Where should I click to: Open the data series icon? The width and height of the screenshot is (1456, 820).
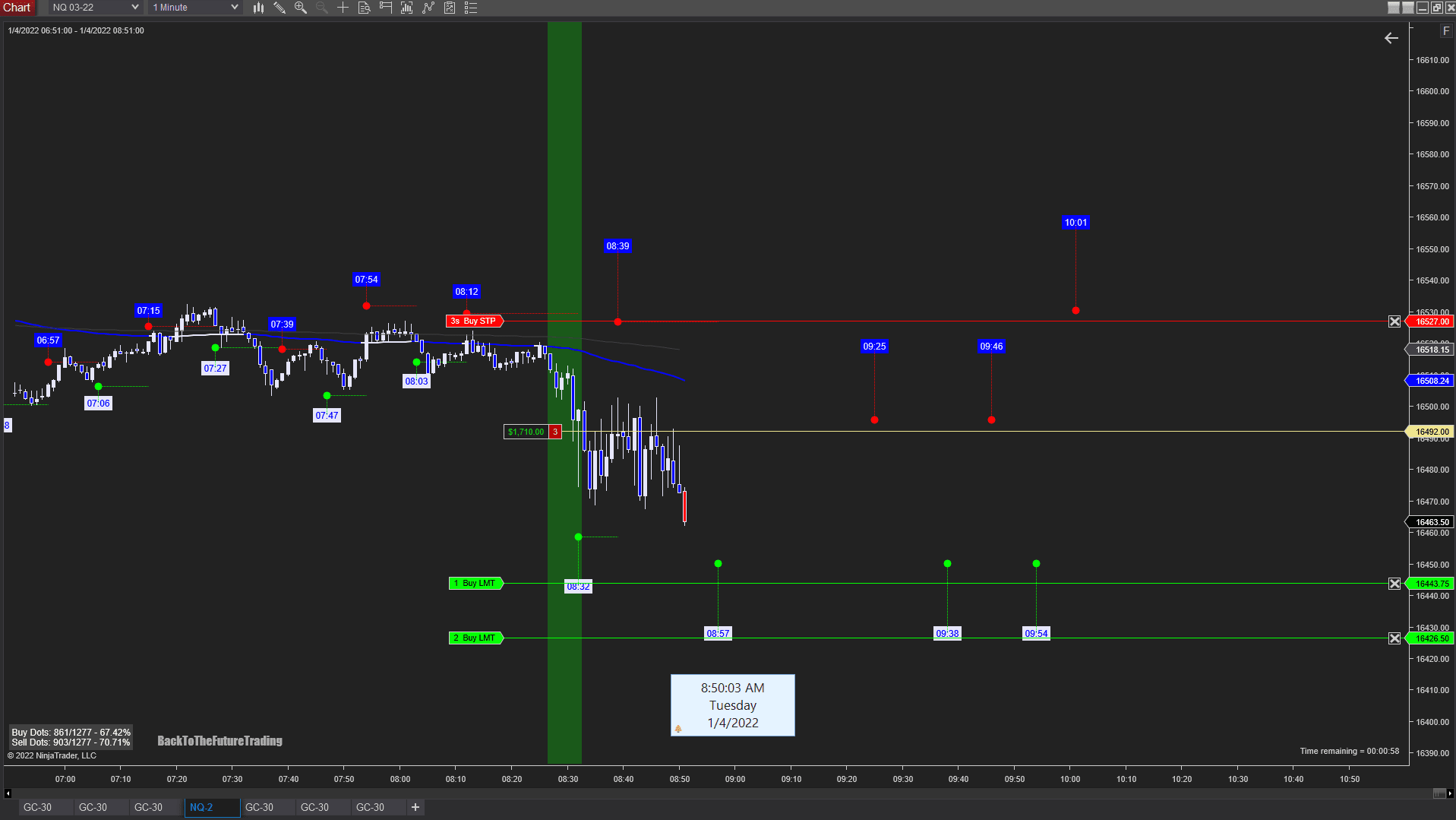(x=407, y=8)
